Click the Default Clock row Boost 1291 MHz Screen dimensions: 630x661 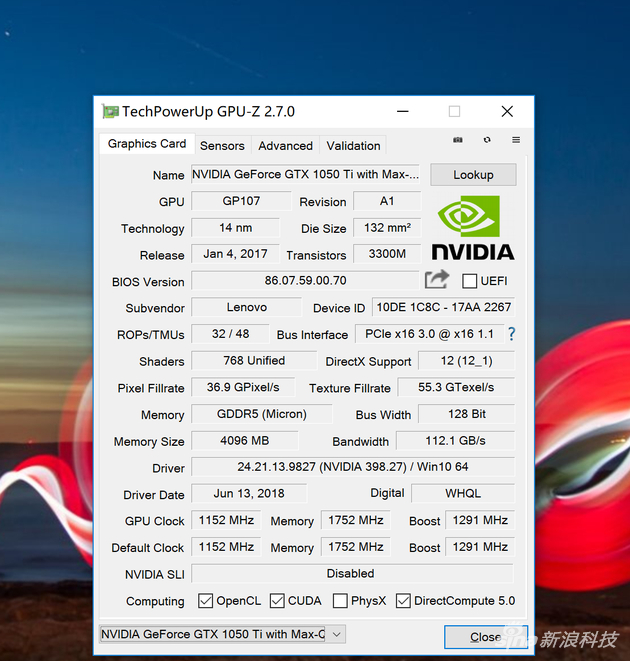pos(480,547)
